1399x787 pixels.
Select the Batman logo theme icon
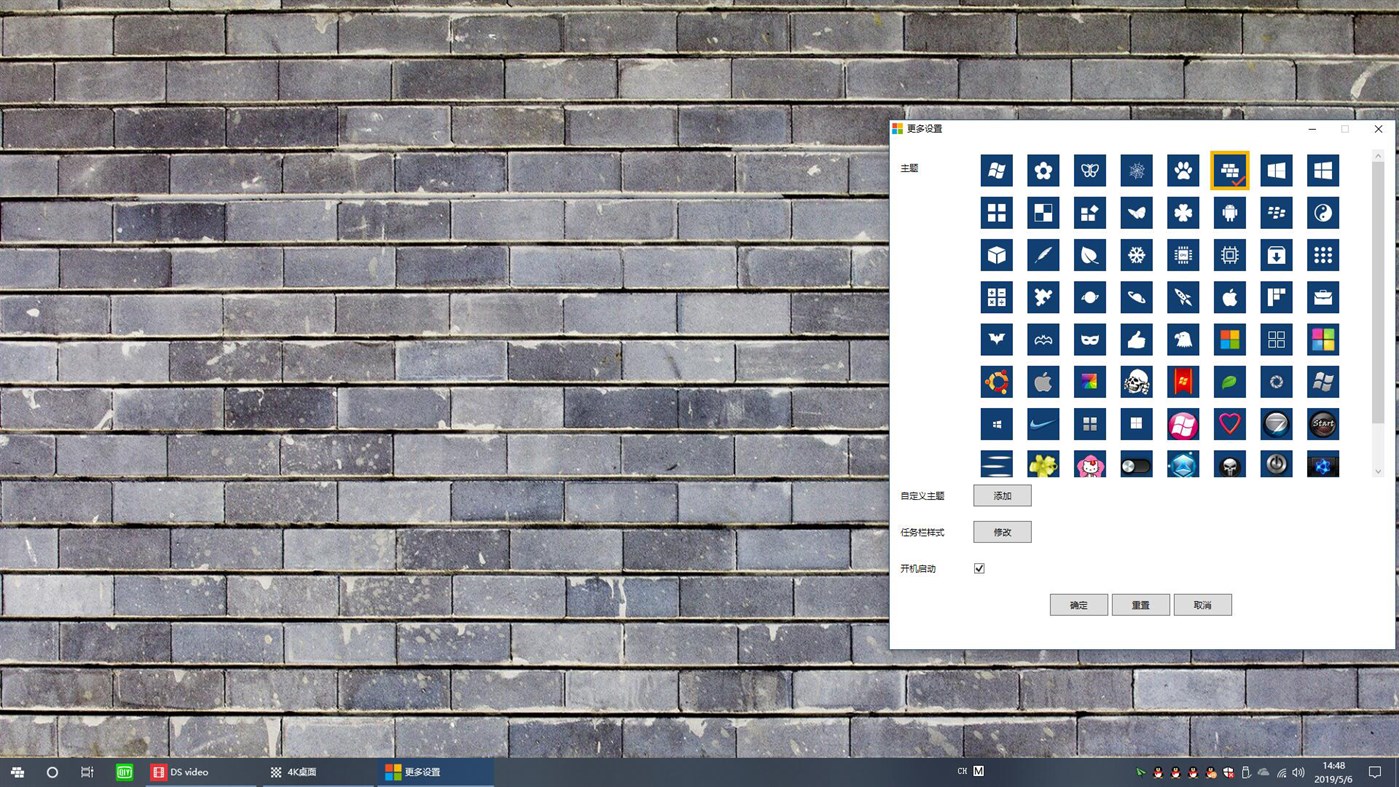tap(996, 339)
